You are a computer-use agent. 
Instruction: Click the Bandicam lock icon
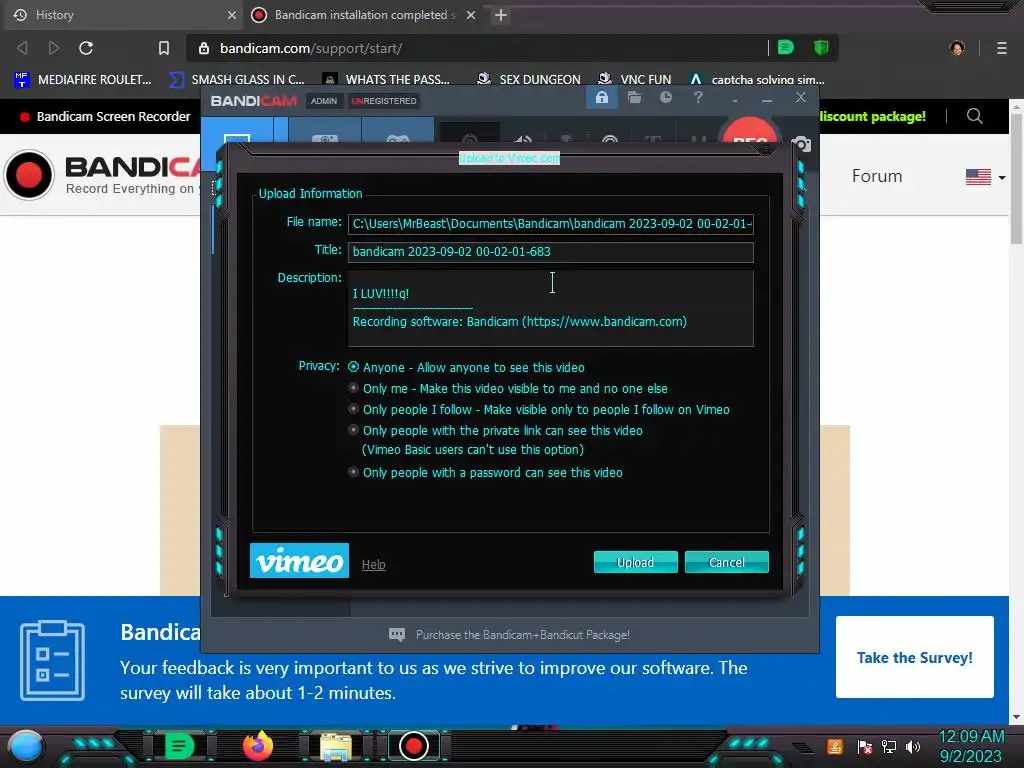(601, 98)
